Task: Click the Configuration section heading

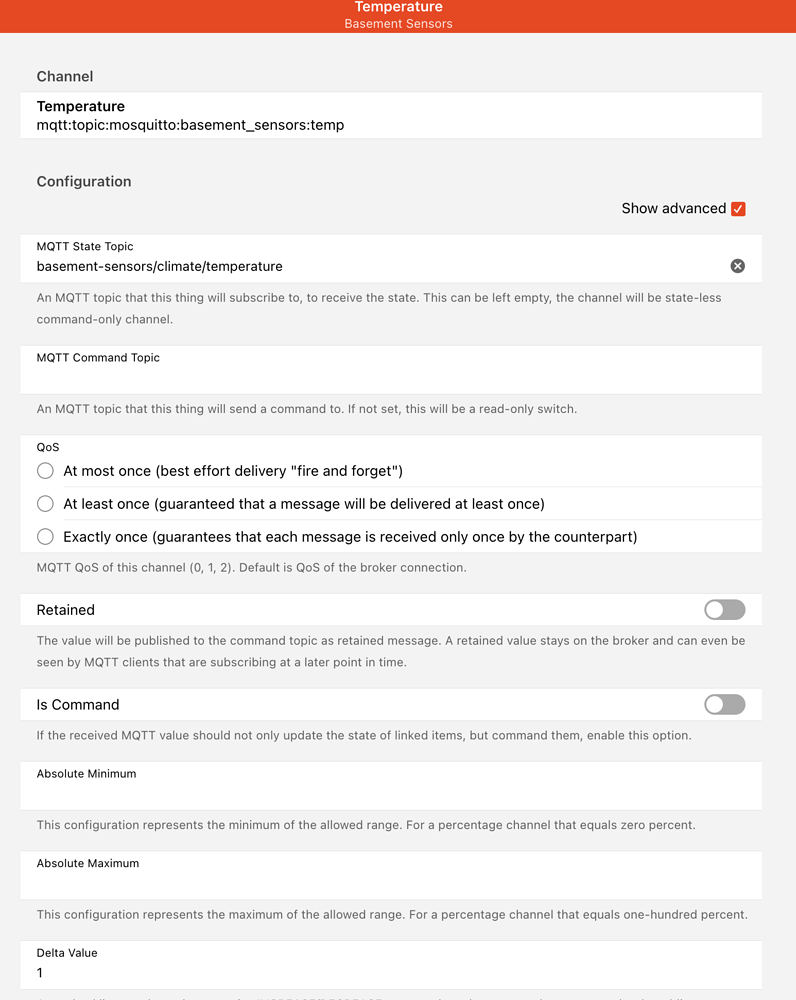Action: tap(84, 181)
